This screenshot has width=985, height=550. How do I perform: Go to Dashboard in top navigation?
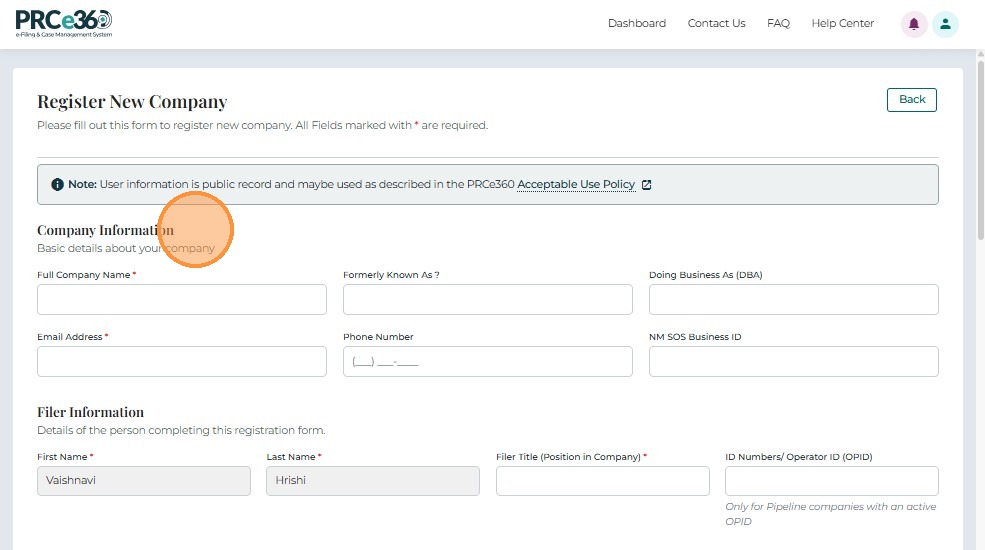tap(636, 24)
